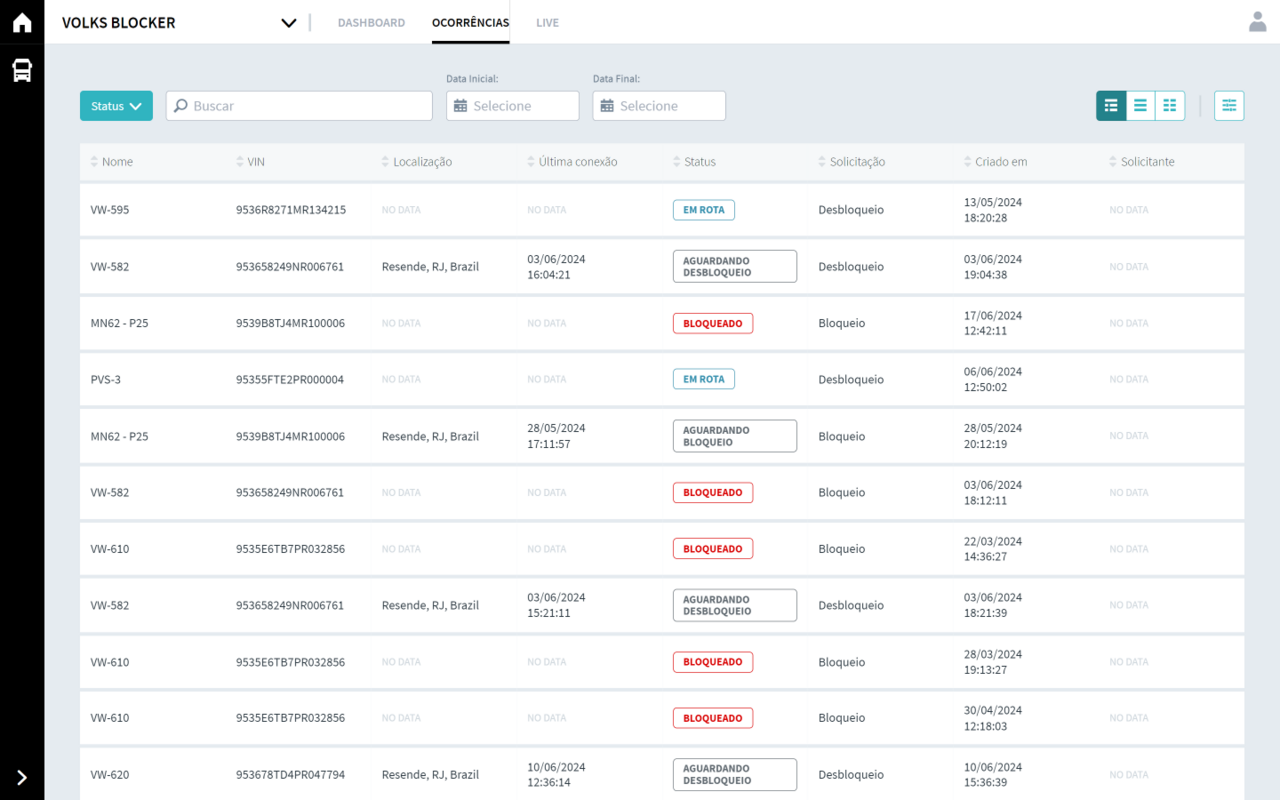Sort by Status column header
This screenshot has height=800, width=1280.
(x=694, y=162)
